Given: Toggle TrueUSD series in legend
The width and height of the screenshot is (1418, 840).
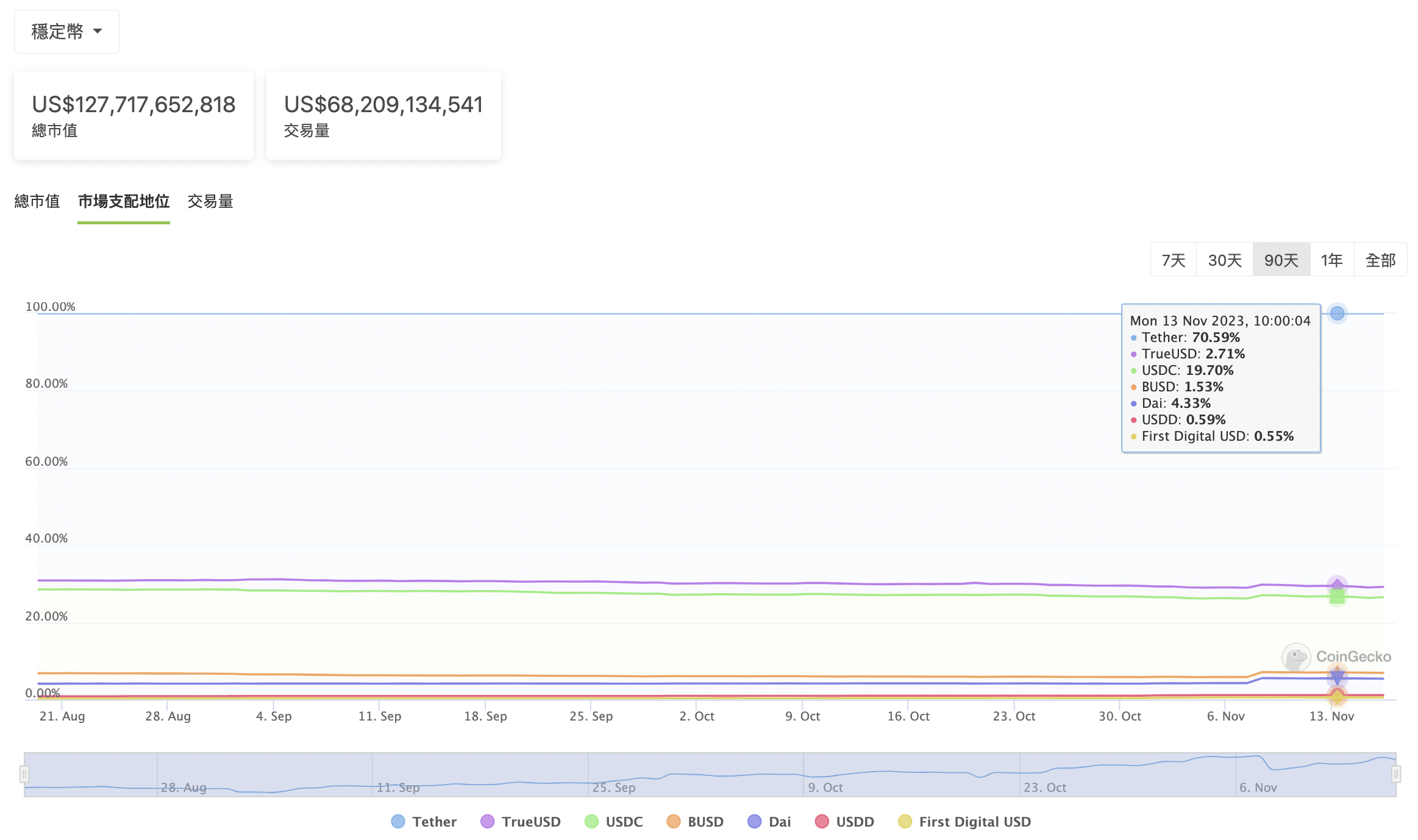Looking at the screenshot, I should pos(521,822).
